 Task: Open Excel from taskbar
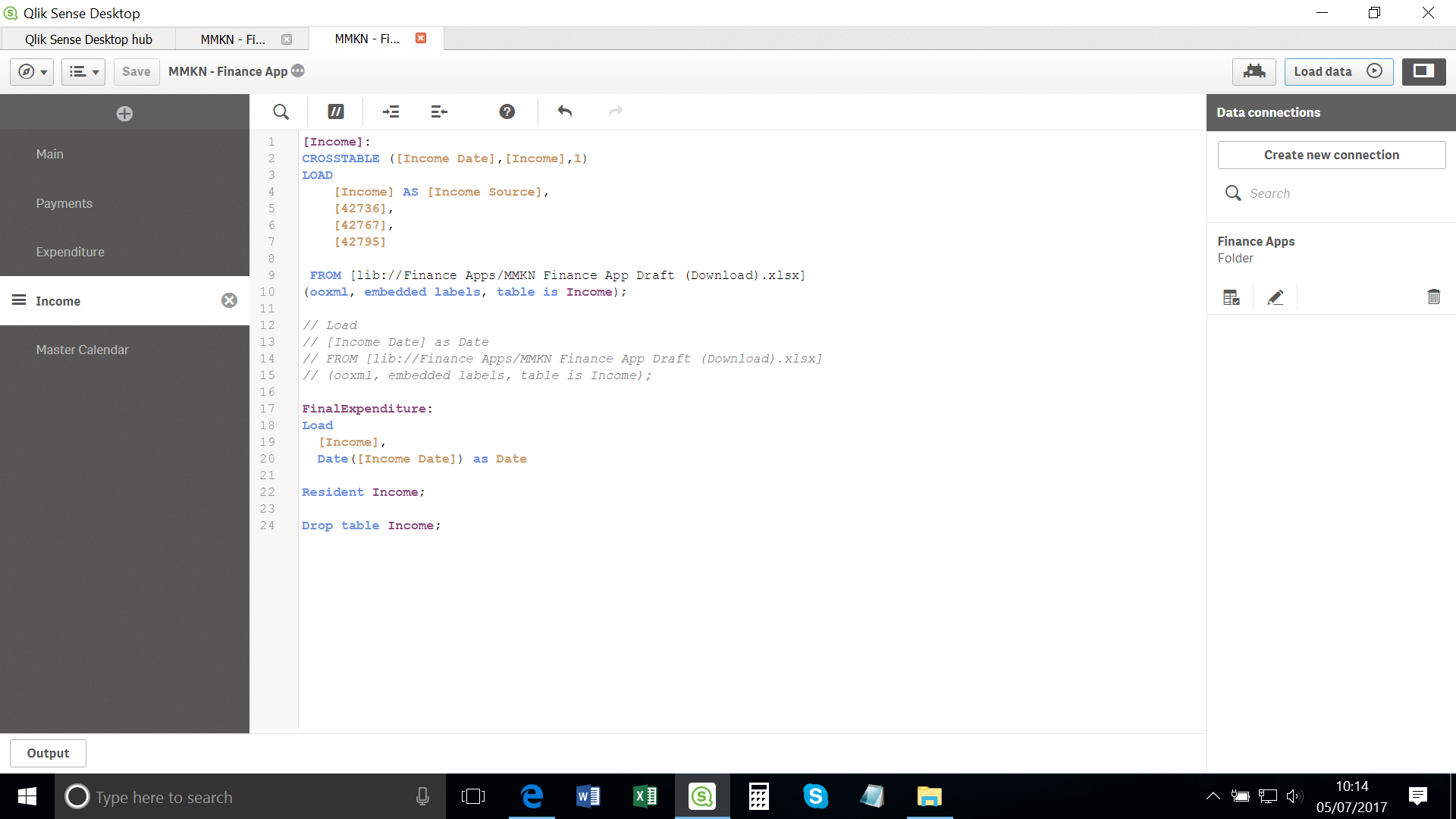point(645,796)
